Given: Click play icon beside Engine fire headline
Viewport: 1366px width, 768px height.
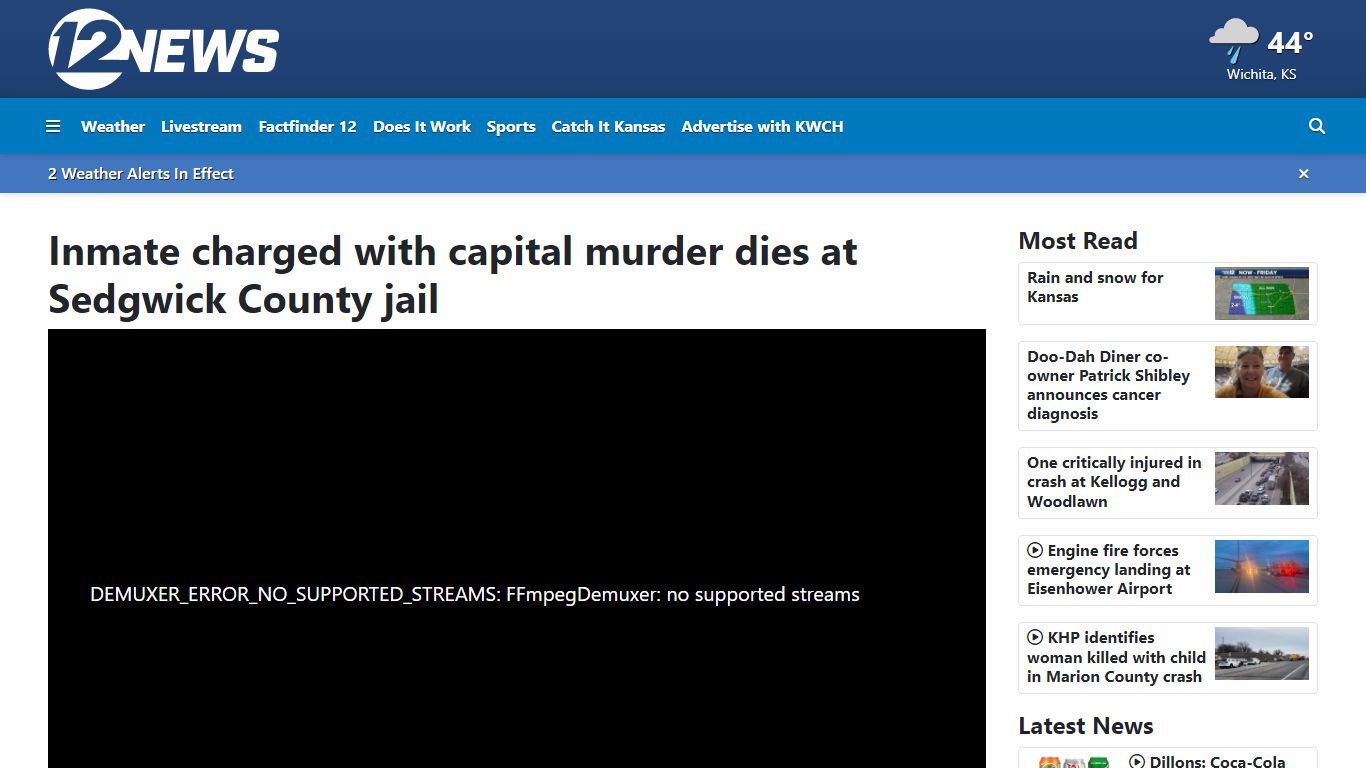Looking at the screenshot, I should (1035, 550).
